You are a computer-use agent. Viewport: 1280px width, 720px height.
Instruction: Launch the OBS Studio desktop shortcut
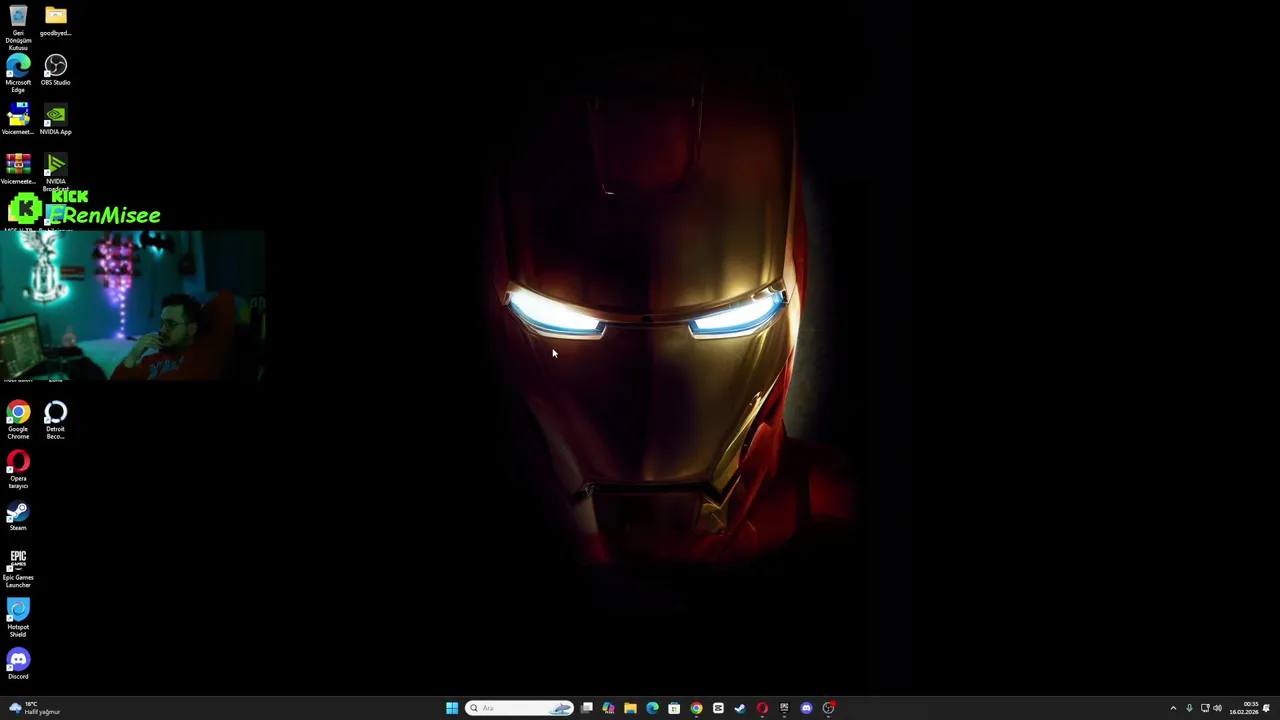(56, 71)
